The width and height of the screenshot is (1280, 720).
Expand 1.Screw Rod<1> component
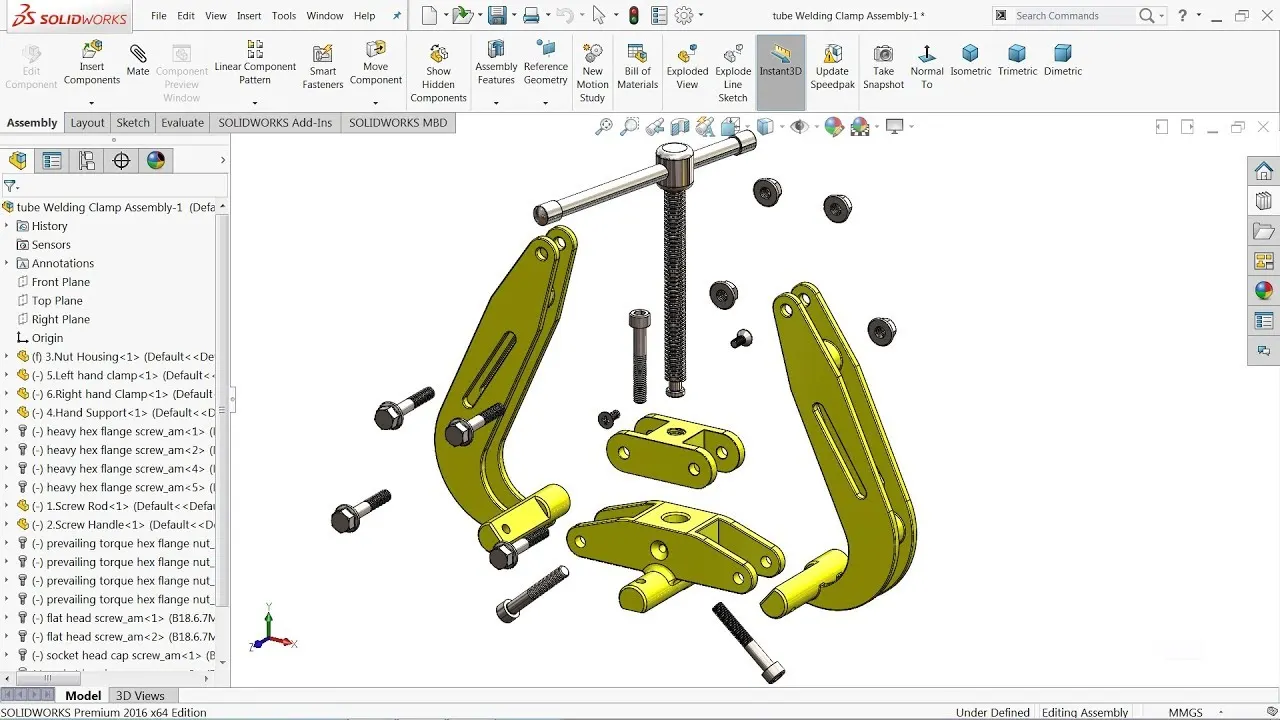tap(7, 506)
